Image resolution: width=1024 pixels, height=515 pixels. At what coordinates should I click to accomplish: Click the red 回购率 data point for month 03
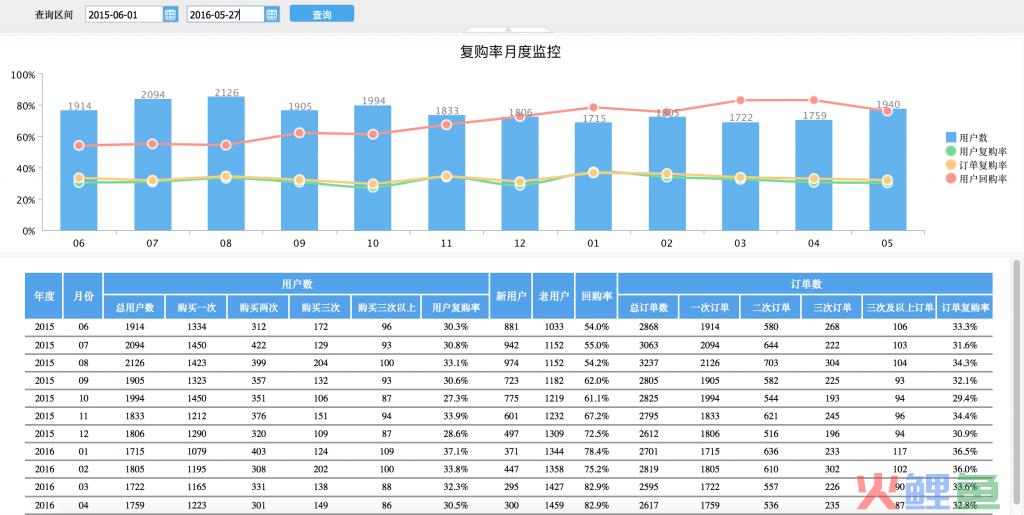pyautogui.click(x=740, y=100)
